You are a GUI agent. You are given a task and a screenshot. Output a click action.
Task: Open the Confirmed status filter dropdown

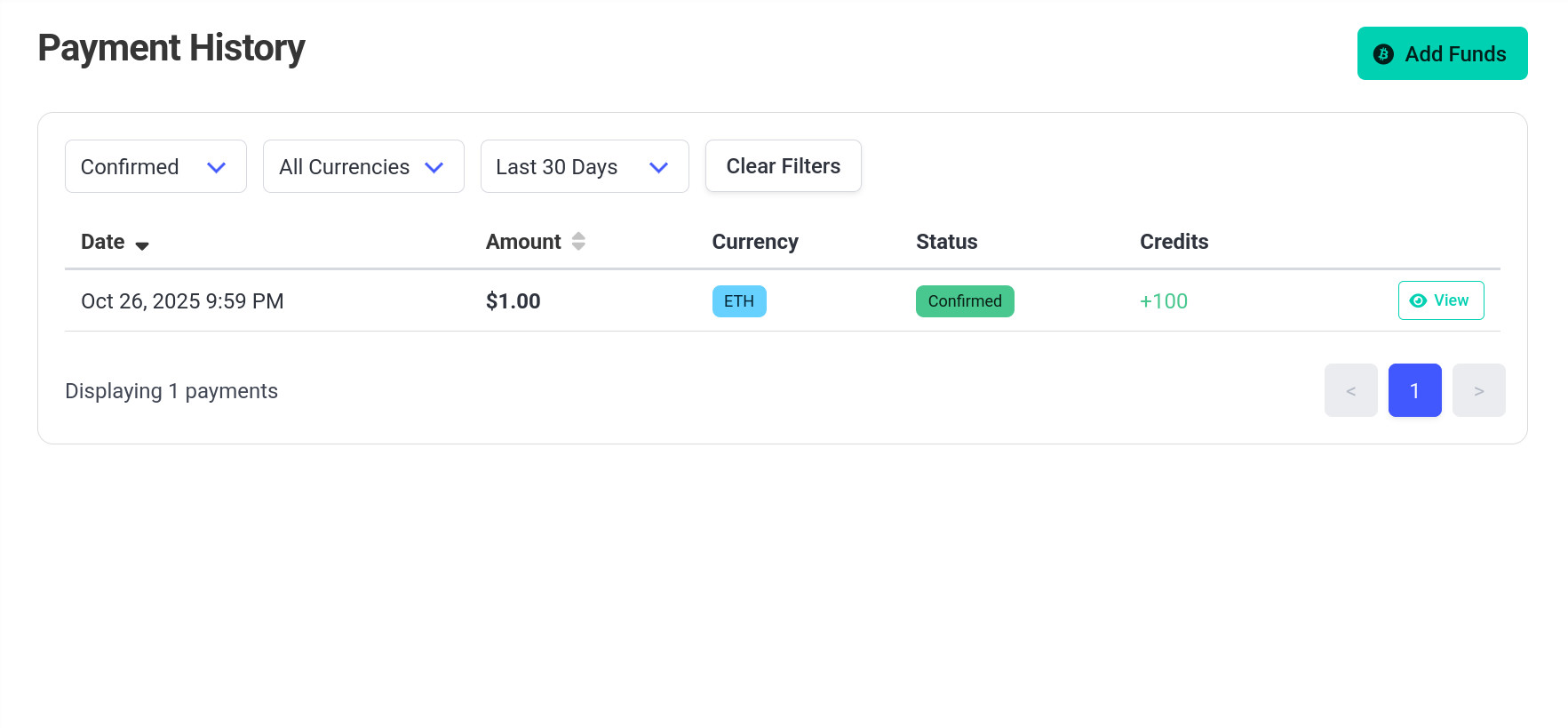coord(155,166)
